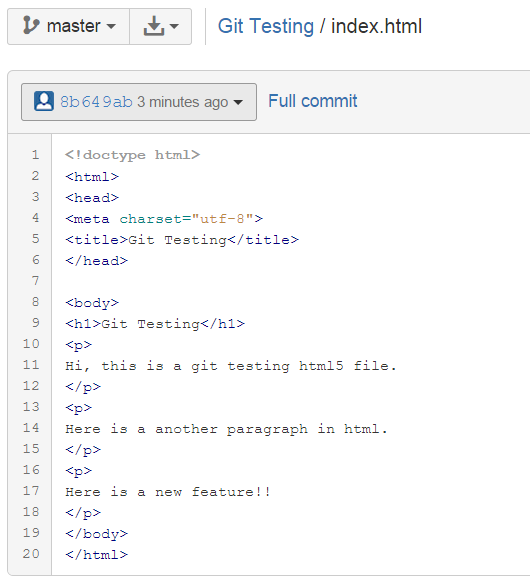Open the master branch dropdown

pos(68,27)
